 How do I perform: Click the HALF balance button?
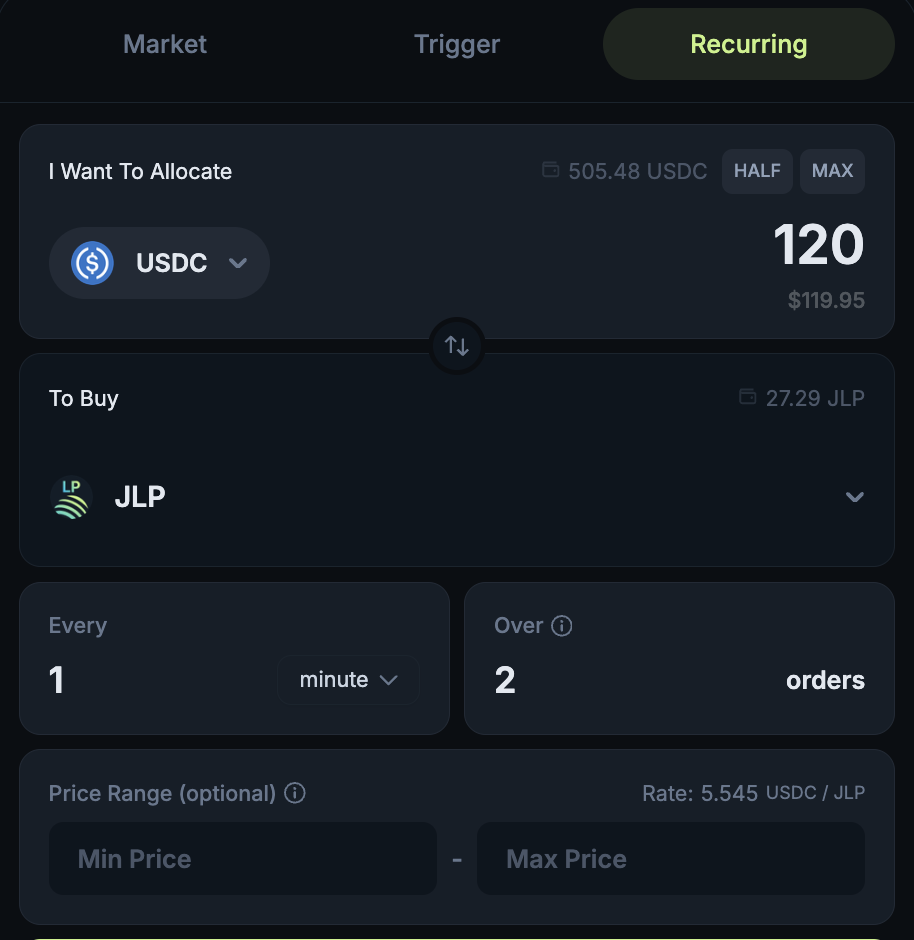point(757,171)
